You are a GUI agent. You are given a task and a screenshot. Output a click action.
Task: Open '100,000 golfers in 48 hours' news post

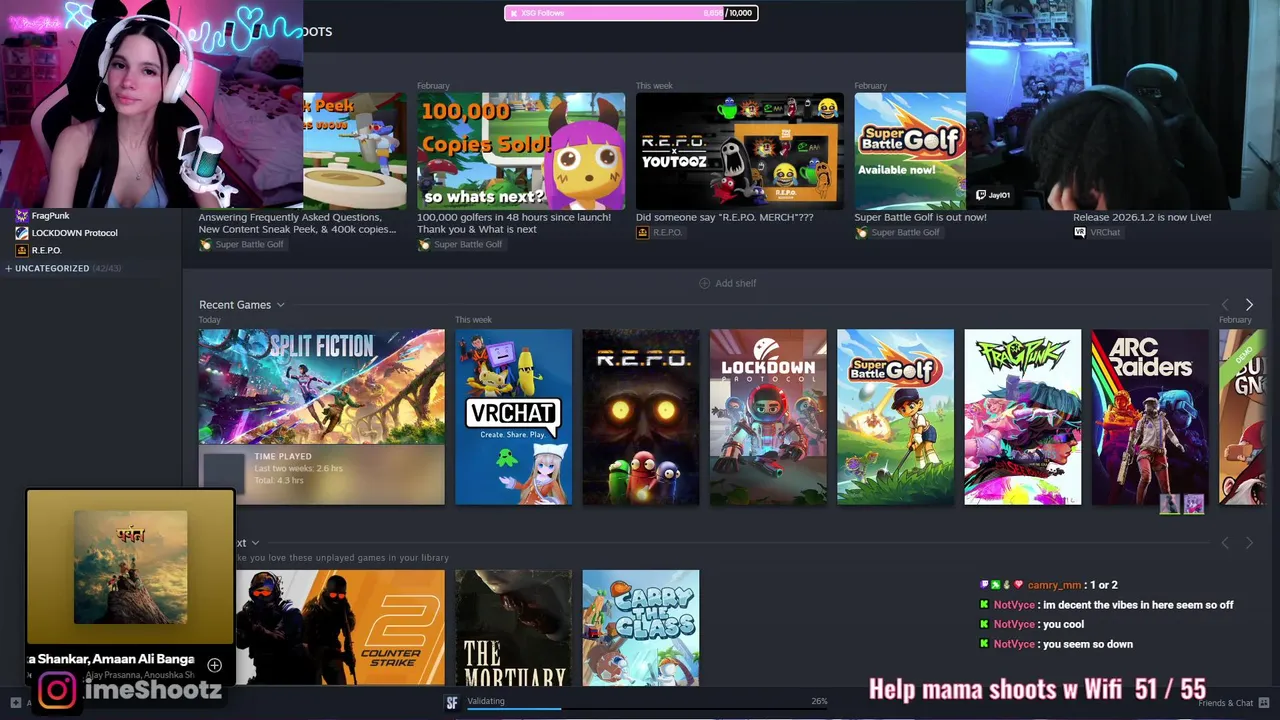[x=514, y=223]
